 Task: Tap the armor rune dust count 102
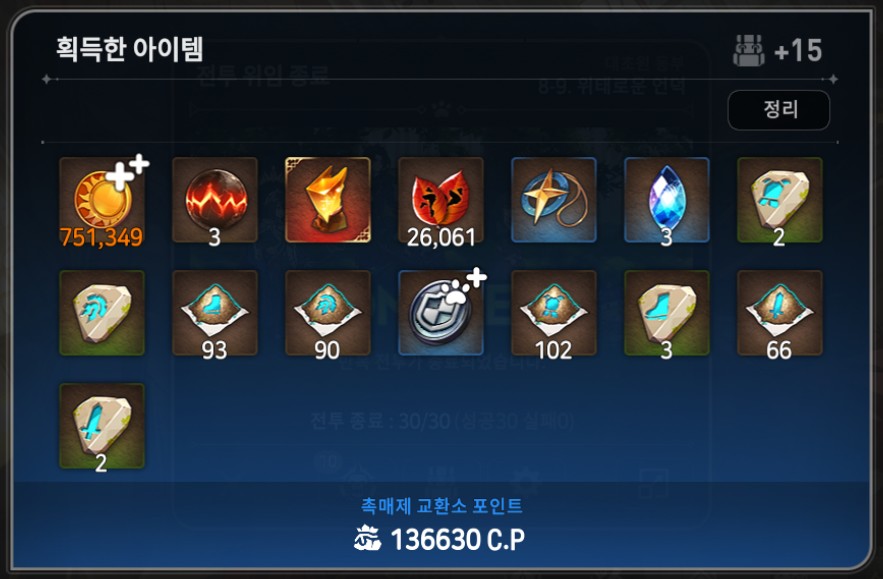point(554,313)
